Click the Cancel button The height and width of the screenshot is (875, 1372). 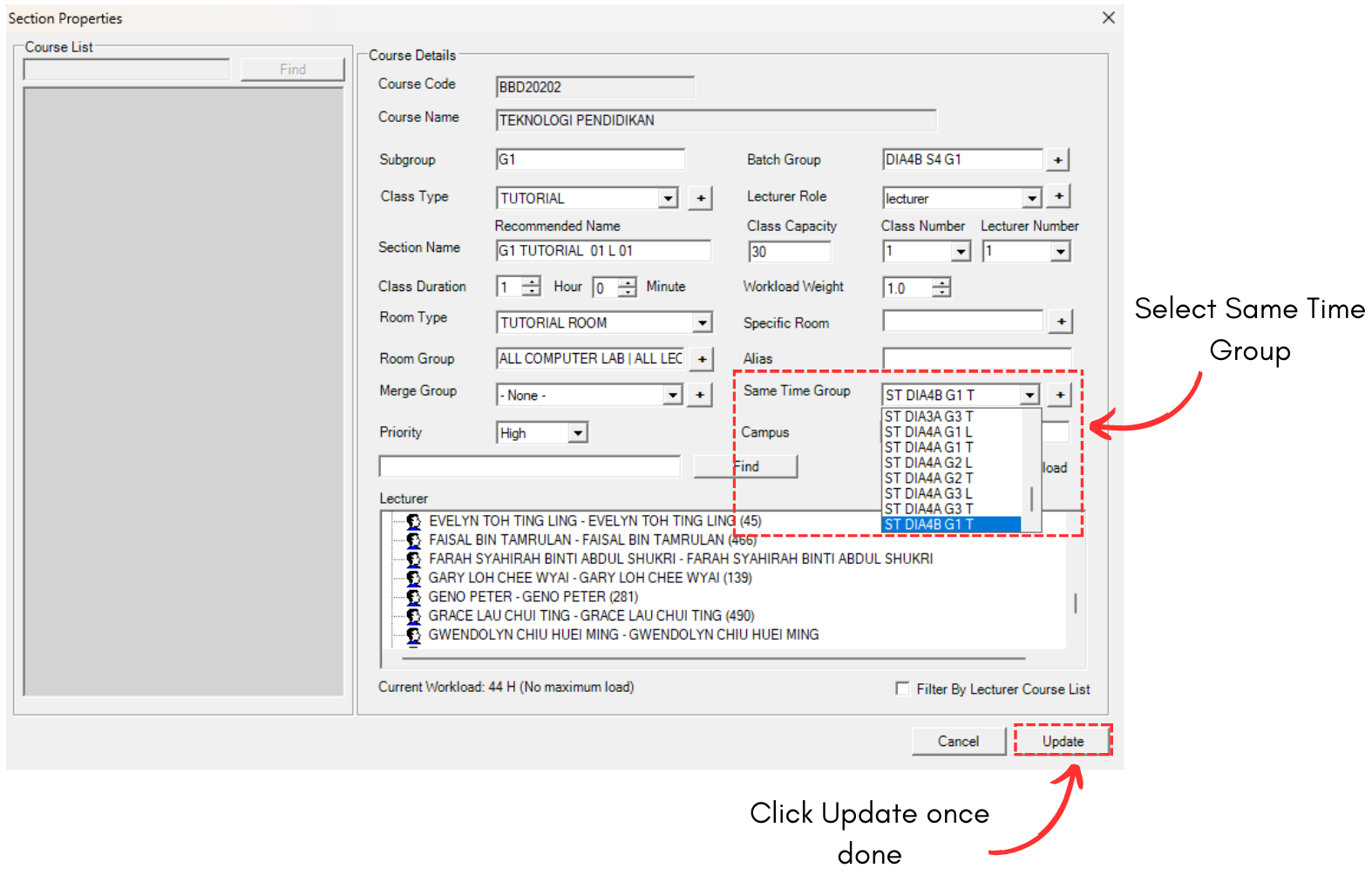[x=958, y=741]
